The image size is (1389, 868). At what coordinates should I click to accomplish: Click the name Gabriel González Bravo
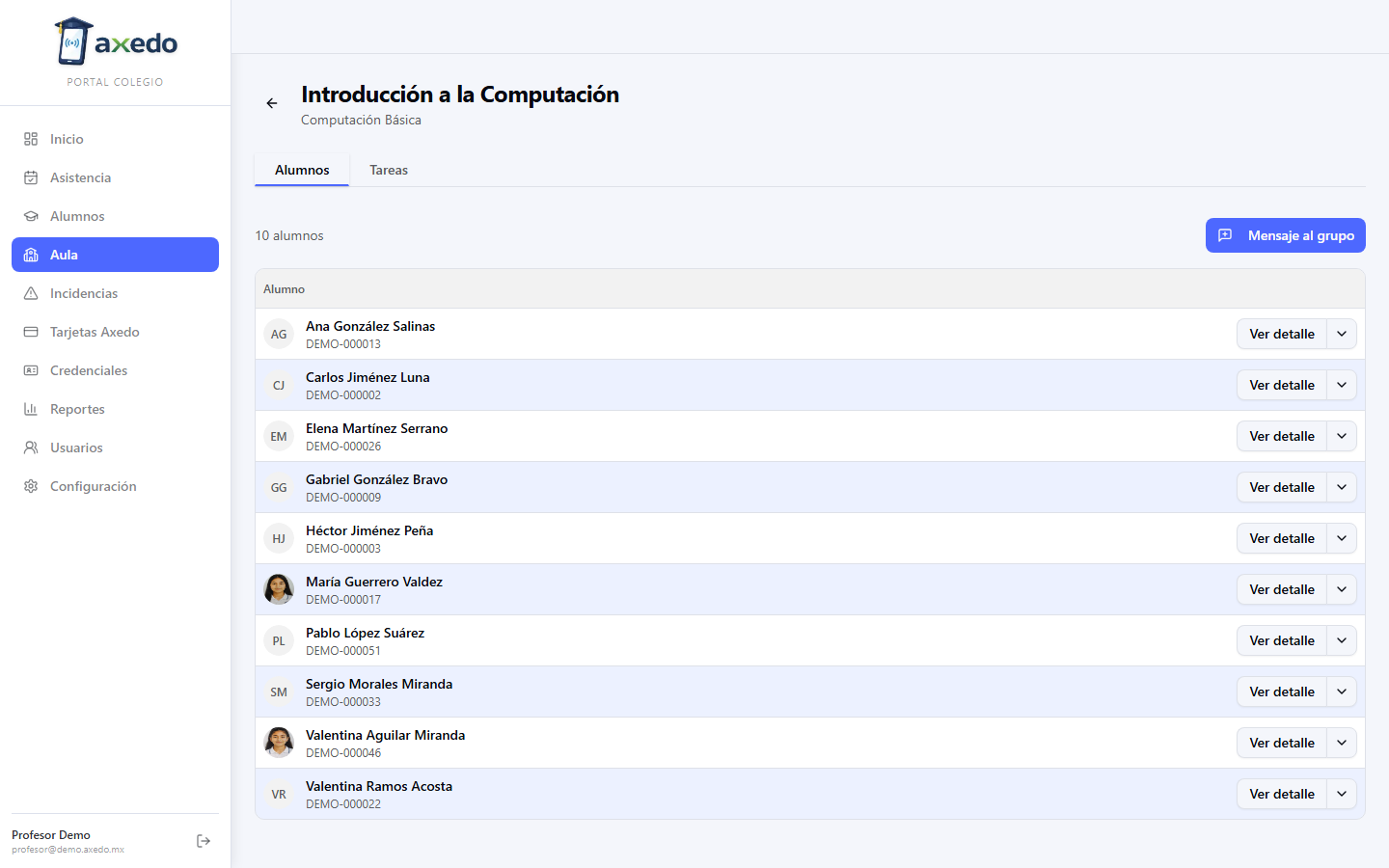click(376, 479)
